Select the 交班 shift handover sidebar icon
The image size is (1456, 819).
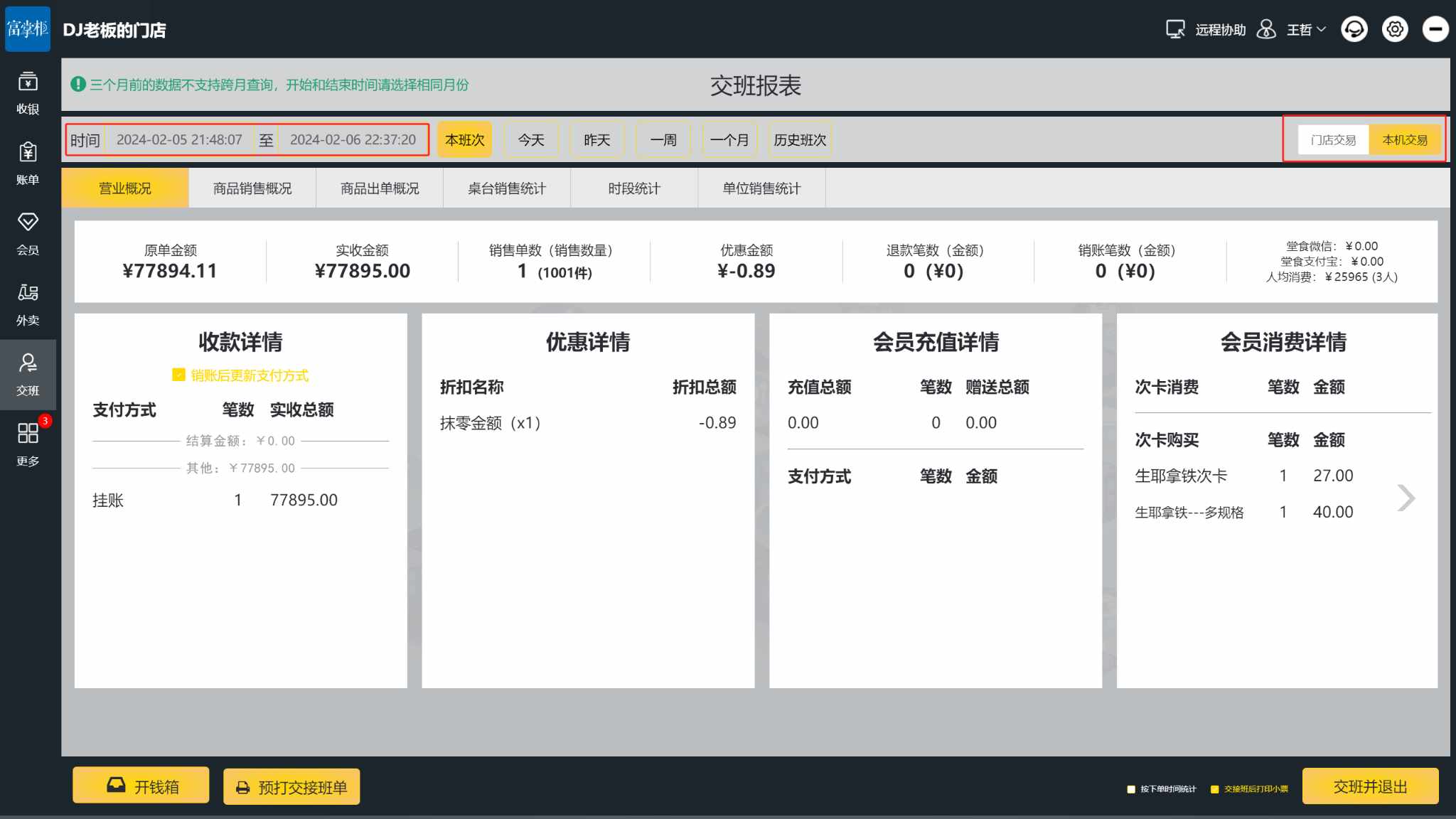click(28, 375)
